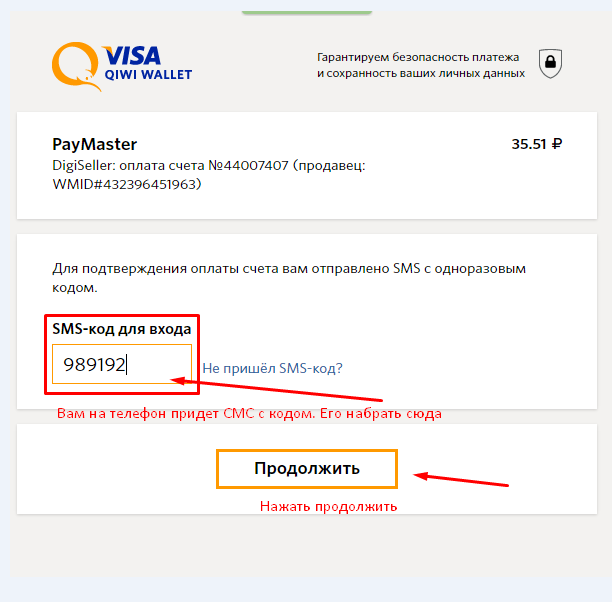Click the SMS confirmation message paragraph
This screenshot has height=602, width=612.
(x=289, y=278)
